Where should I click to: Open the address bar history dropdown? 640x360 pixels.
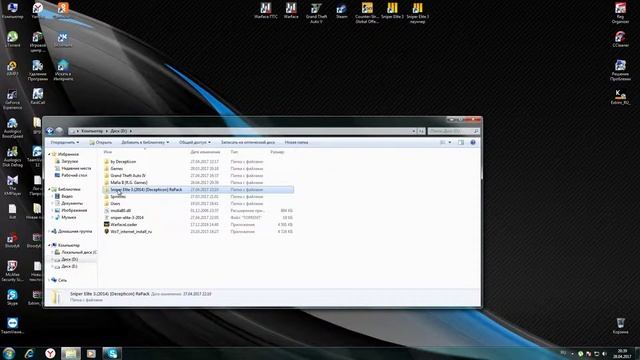413,131
